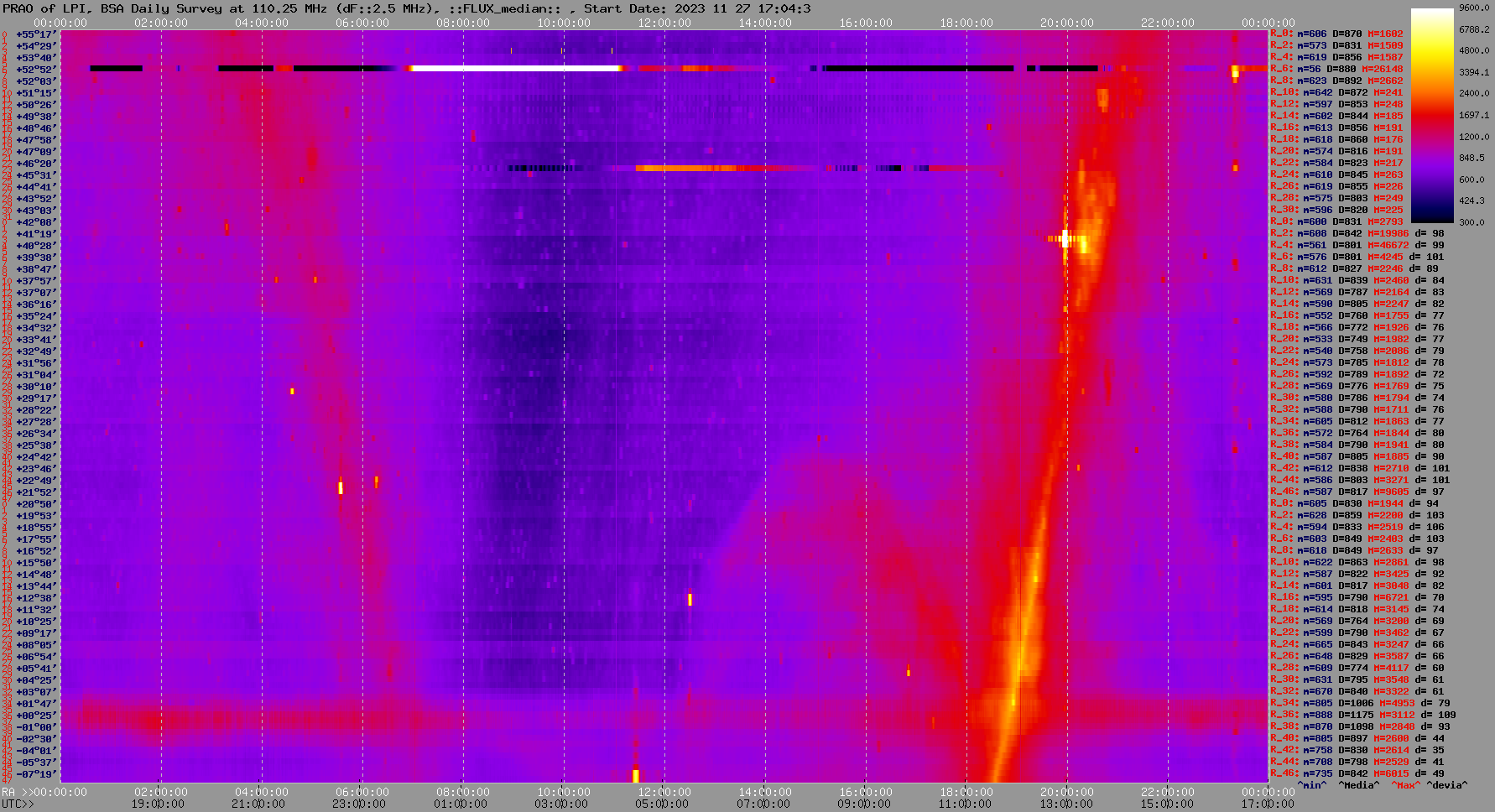
Task: Click declination label '+52°52''
Action: pyautogui.click(x=36, y=70)
